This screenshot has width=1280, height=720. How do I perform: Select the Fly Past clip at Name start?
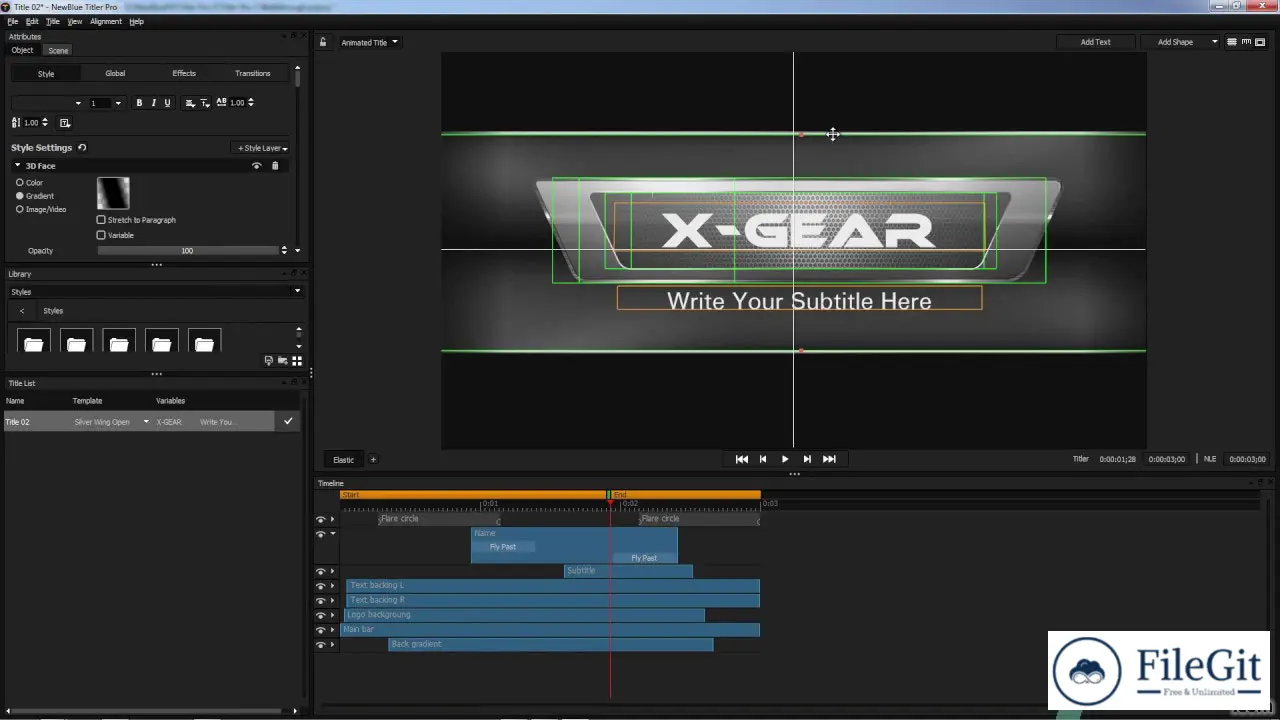pyautogui.click(x=503, y=547)
